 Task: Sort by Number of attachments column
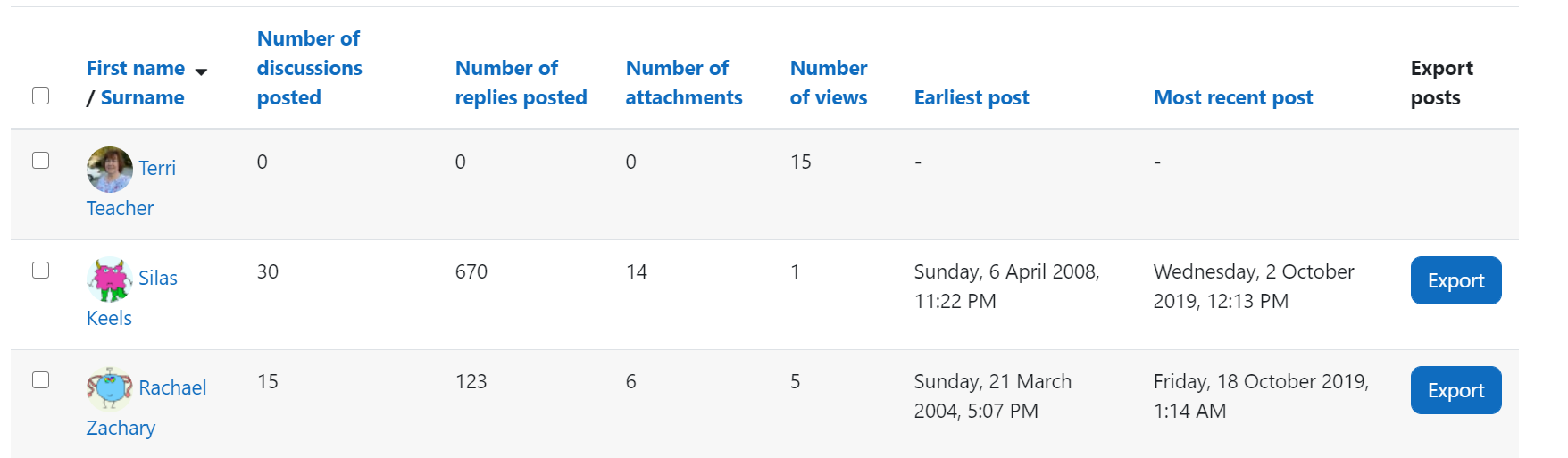click(684, 82)
